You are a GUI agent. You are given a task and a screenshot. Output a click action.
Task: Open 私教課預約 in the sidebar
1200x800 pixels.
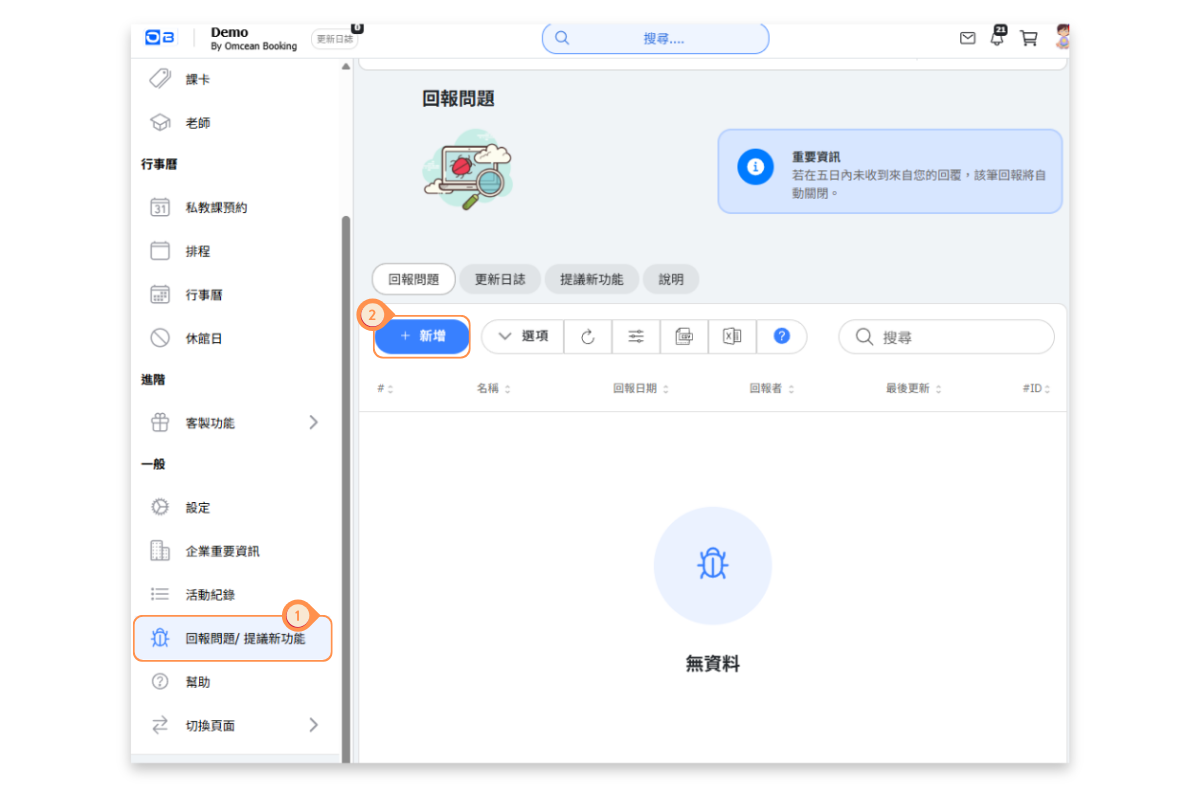pos(216,207)
